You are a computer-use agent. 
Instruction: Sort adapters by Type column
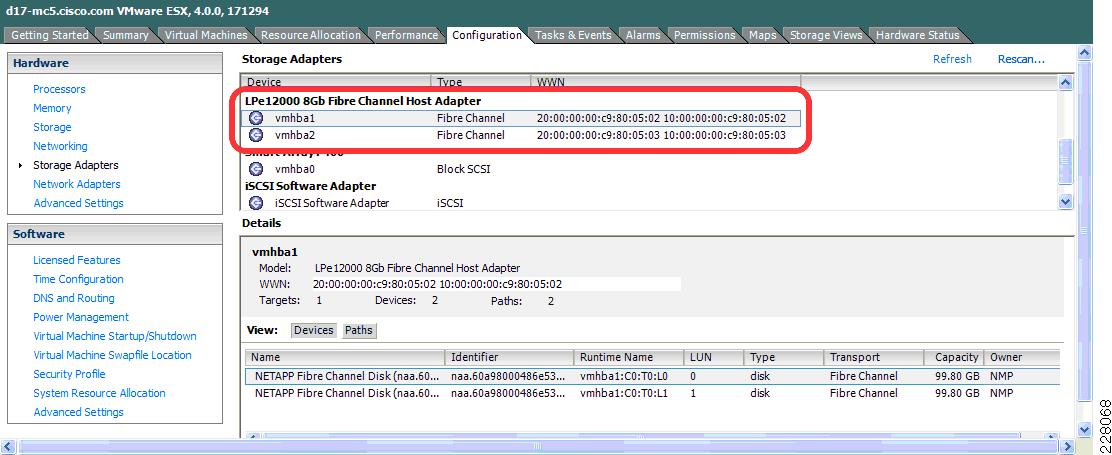pyautogui.click(x=481, y=82)
